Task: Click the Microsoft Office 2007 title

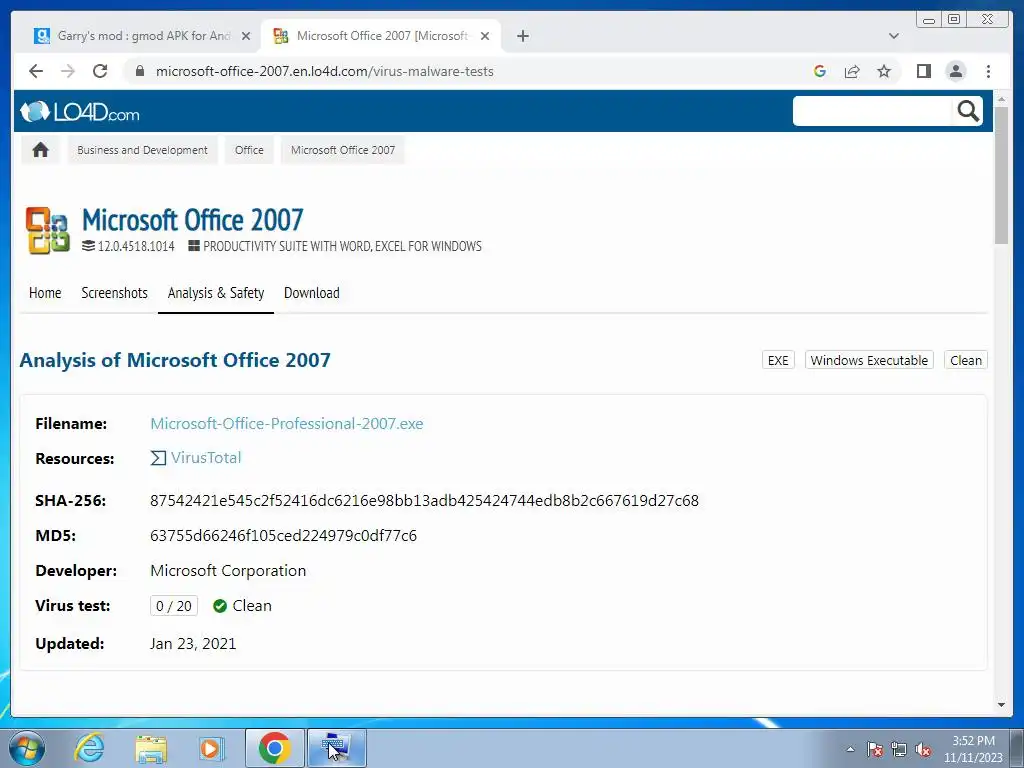Action: (x=193, y=219)
